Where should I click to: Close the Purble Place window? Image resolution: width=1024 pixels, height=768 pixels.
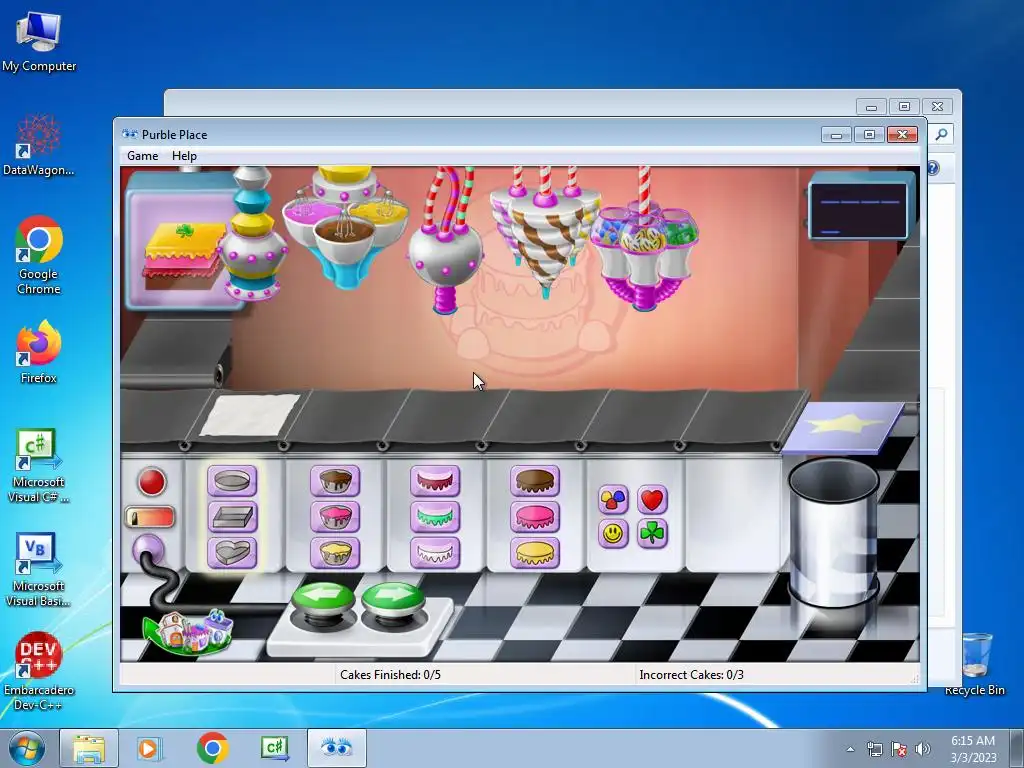pos(902,135)
